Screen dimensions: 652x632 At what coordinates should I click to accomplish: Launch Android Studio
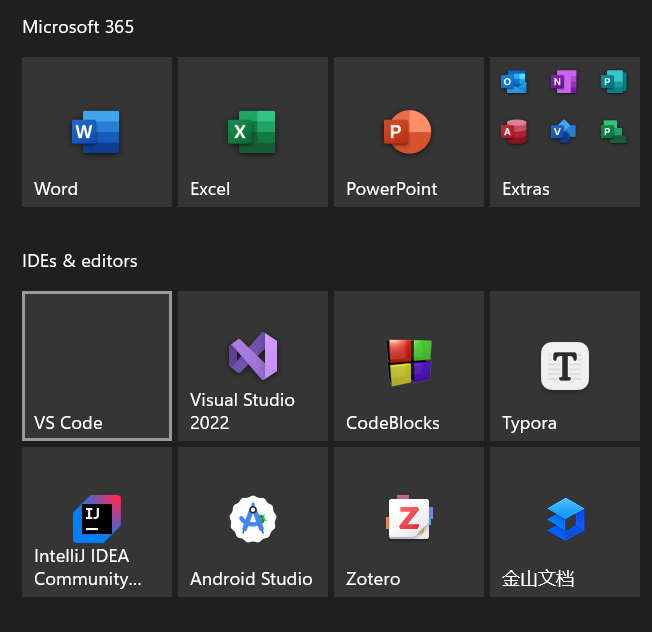pyautogui.click(x=253, y=522)
